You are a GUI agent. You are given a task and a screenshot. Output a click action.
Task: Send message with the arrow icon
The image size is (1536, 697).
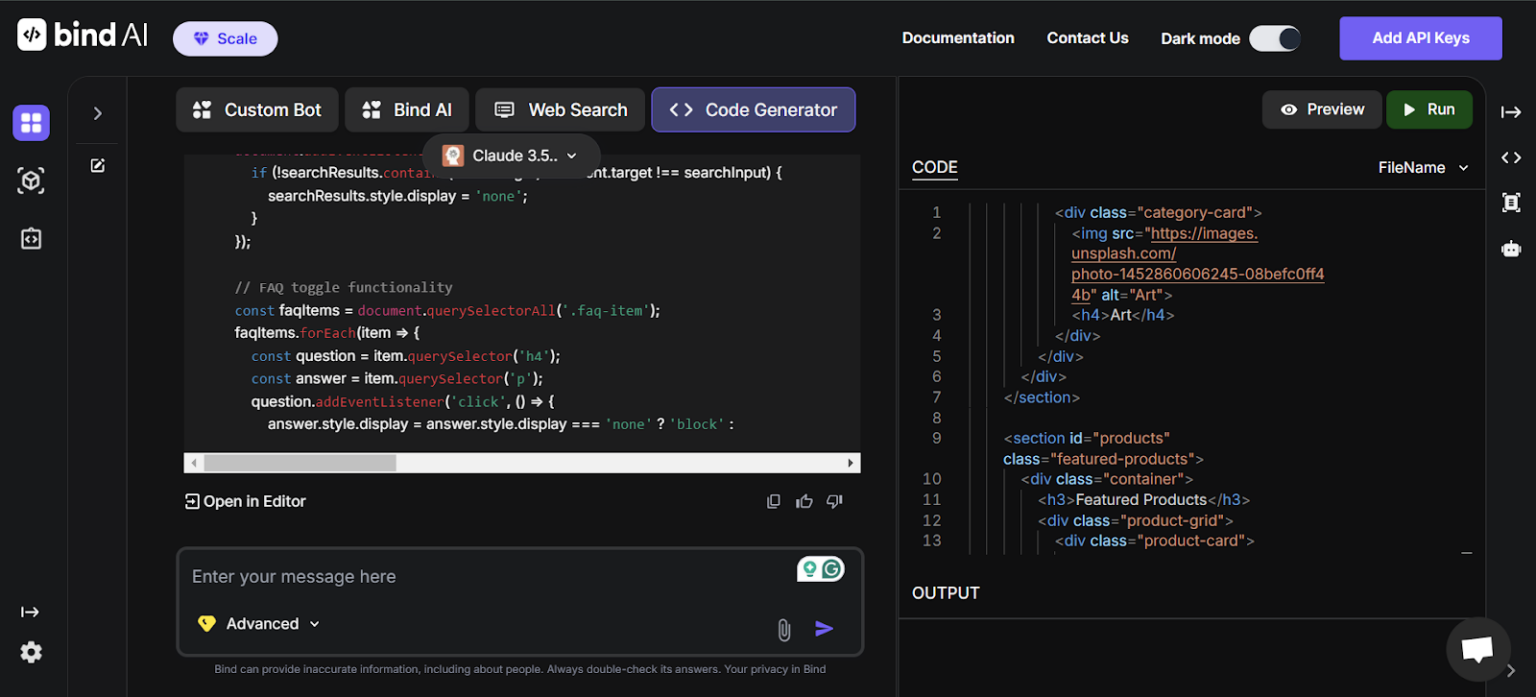point(824,628)
